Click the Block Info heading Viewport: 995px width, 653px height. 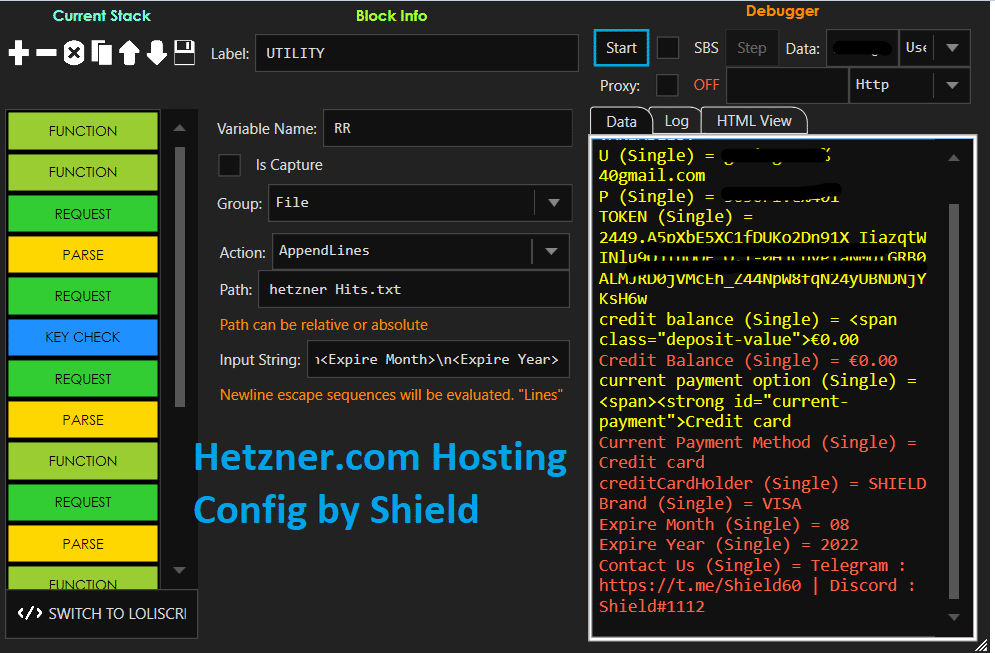coord(392,16)
